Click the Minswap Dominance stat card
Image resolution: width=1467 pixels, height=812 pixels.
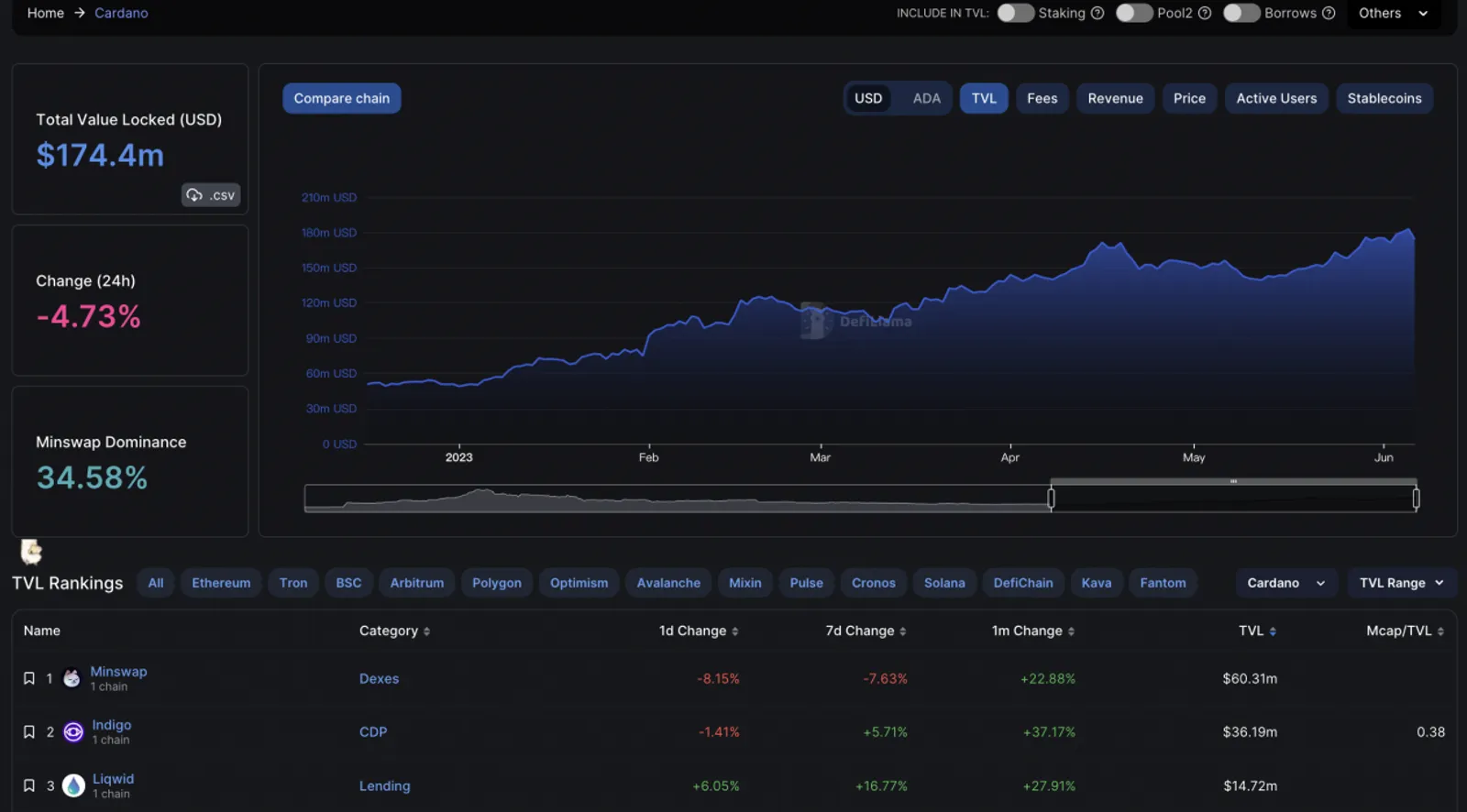[130, 461]
